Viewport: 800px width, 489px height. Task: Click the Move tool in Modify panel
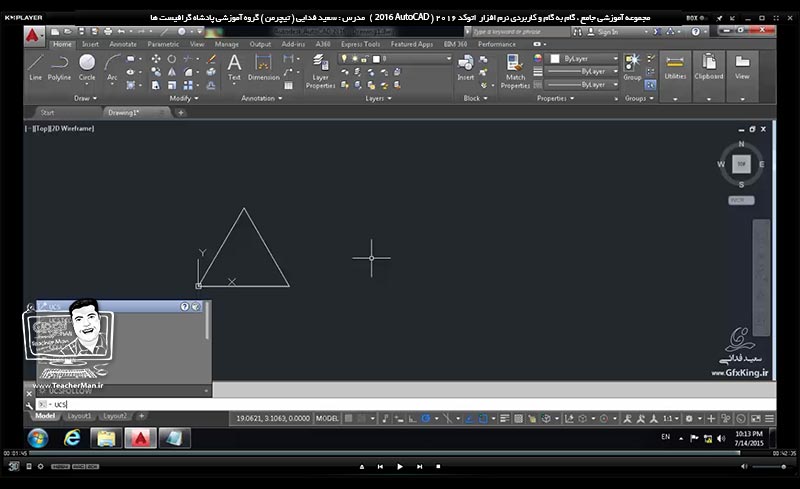[156, 59]
